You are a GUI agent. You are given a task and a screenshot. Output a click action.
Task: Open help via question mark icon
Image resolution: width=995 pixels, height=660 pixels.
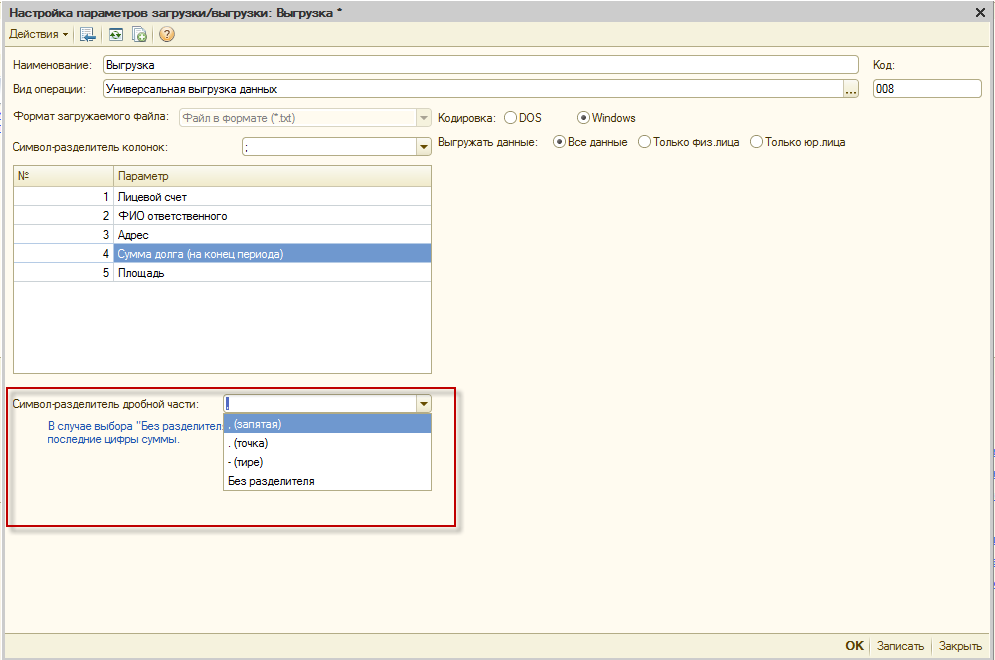pos(166,34)
